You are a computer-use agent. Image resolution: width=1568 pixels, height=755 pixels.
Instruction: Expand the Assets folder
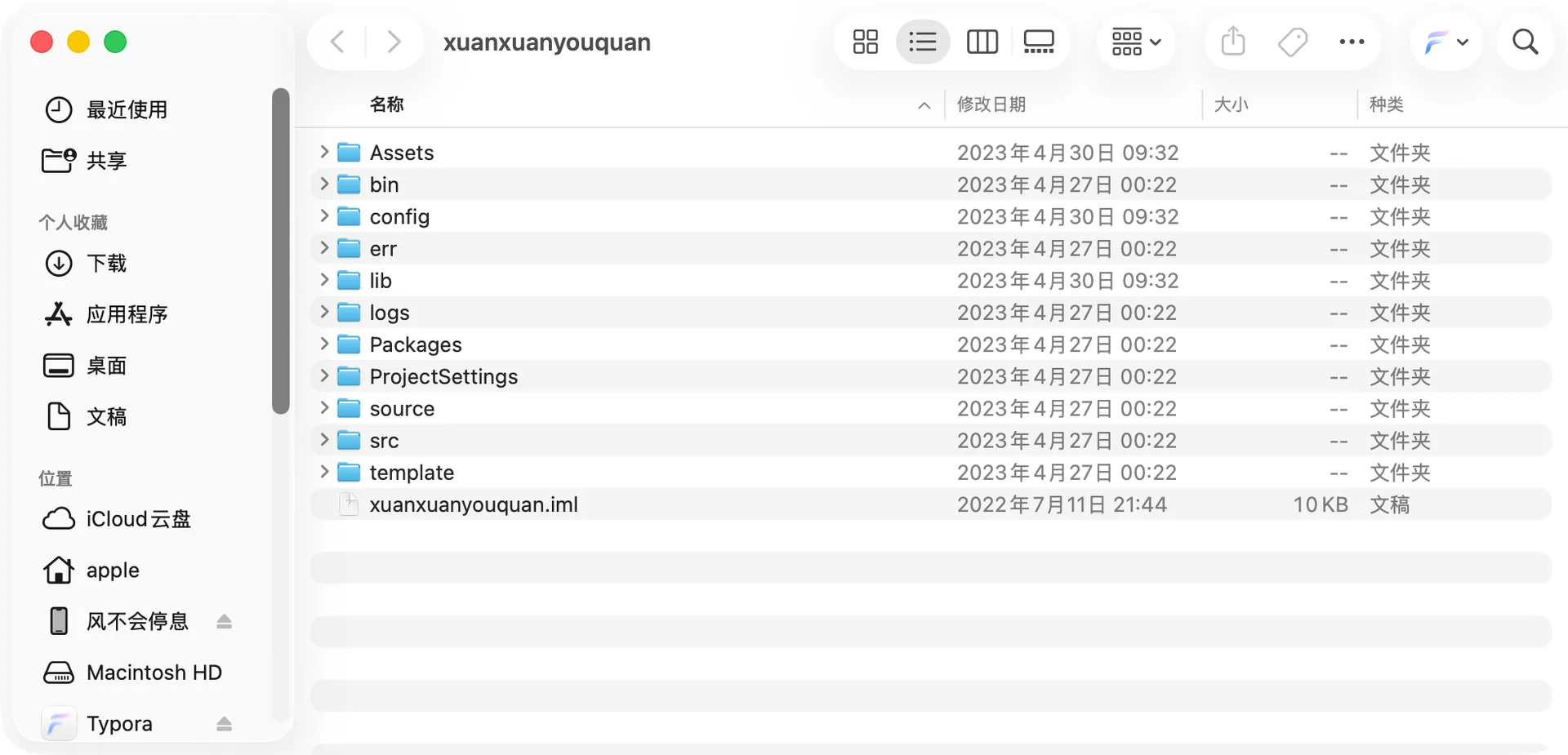coord(324,152)
